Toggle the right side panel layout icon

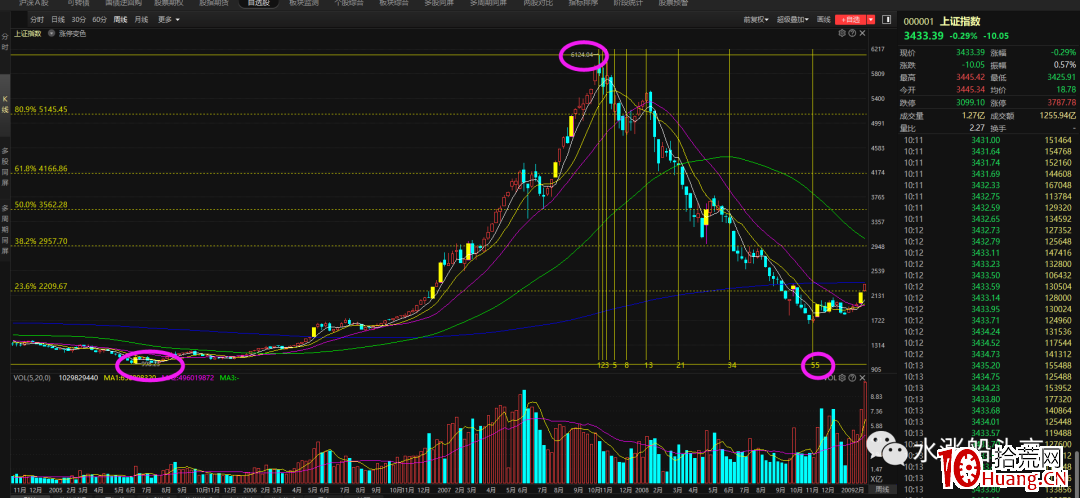click(x=885, y=19)
